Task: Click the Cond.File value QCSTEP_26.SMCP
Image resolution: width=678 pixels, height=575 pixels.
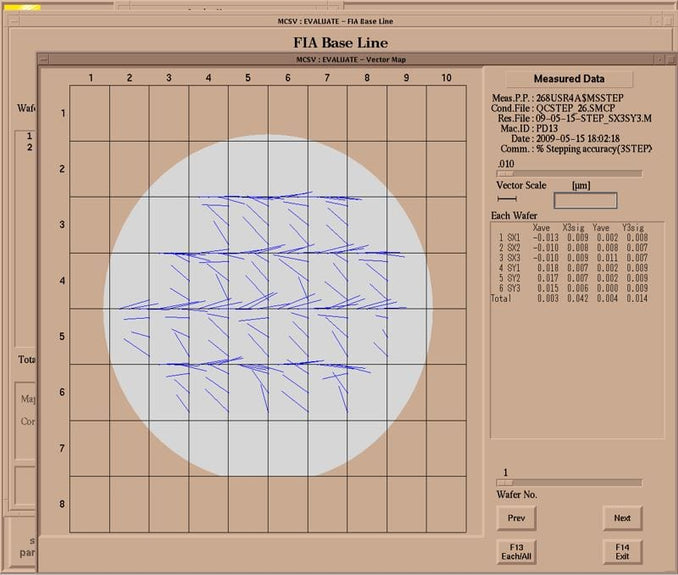Action: coord(576,108)
